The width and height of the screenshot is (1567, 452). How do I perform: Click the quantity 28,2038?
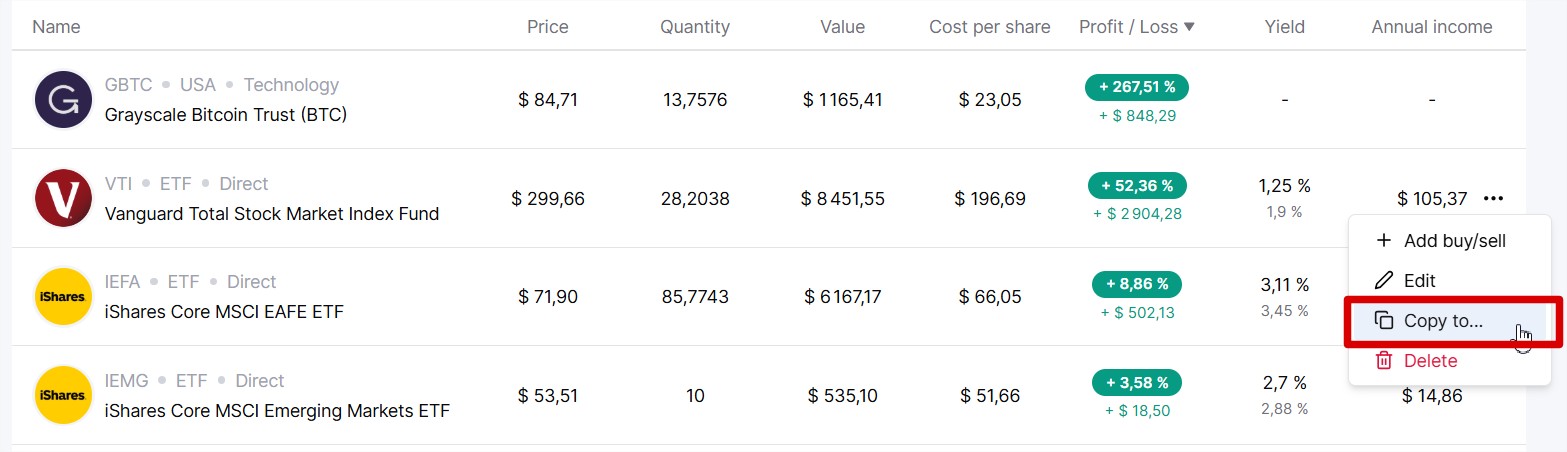pos(695,199)
